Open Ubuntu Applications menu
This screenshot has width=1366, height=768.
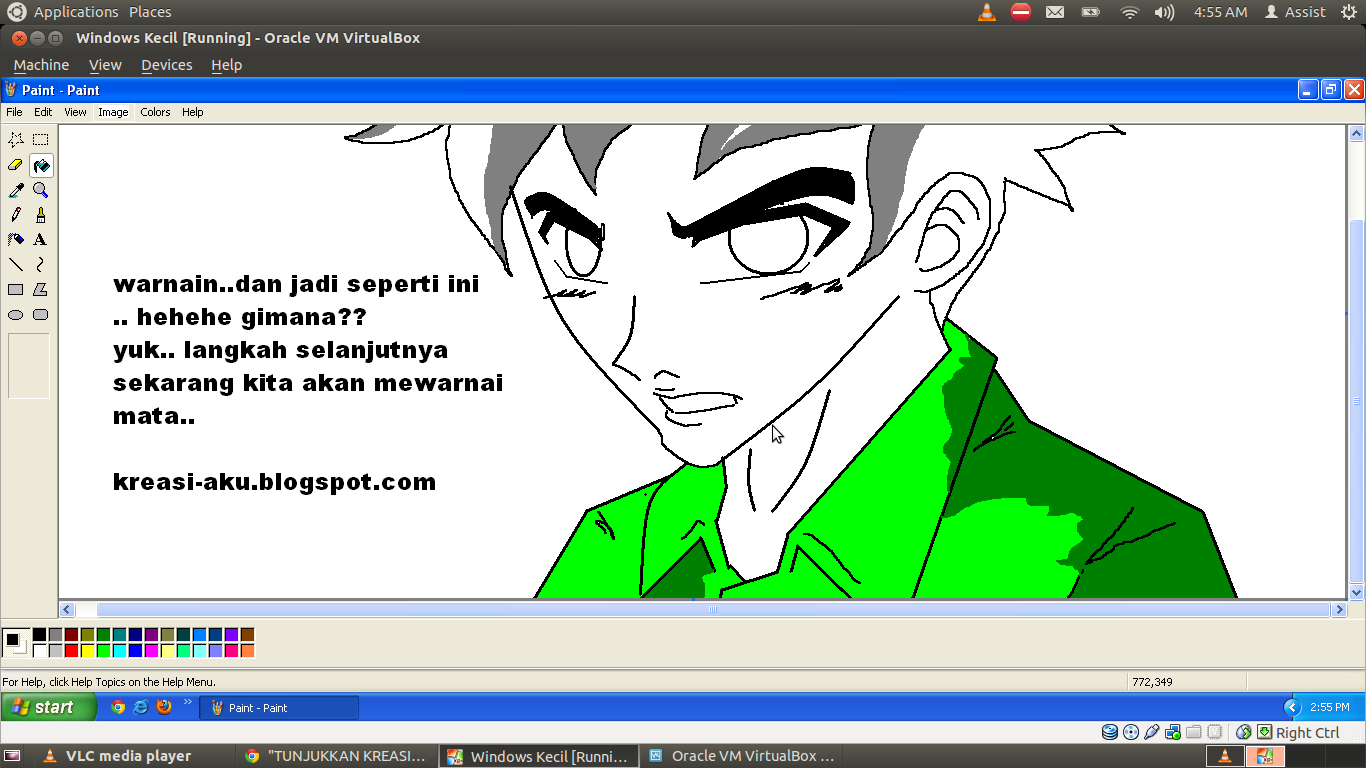(76, 12)
